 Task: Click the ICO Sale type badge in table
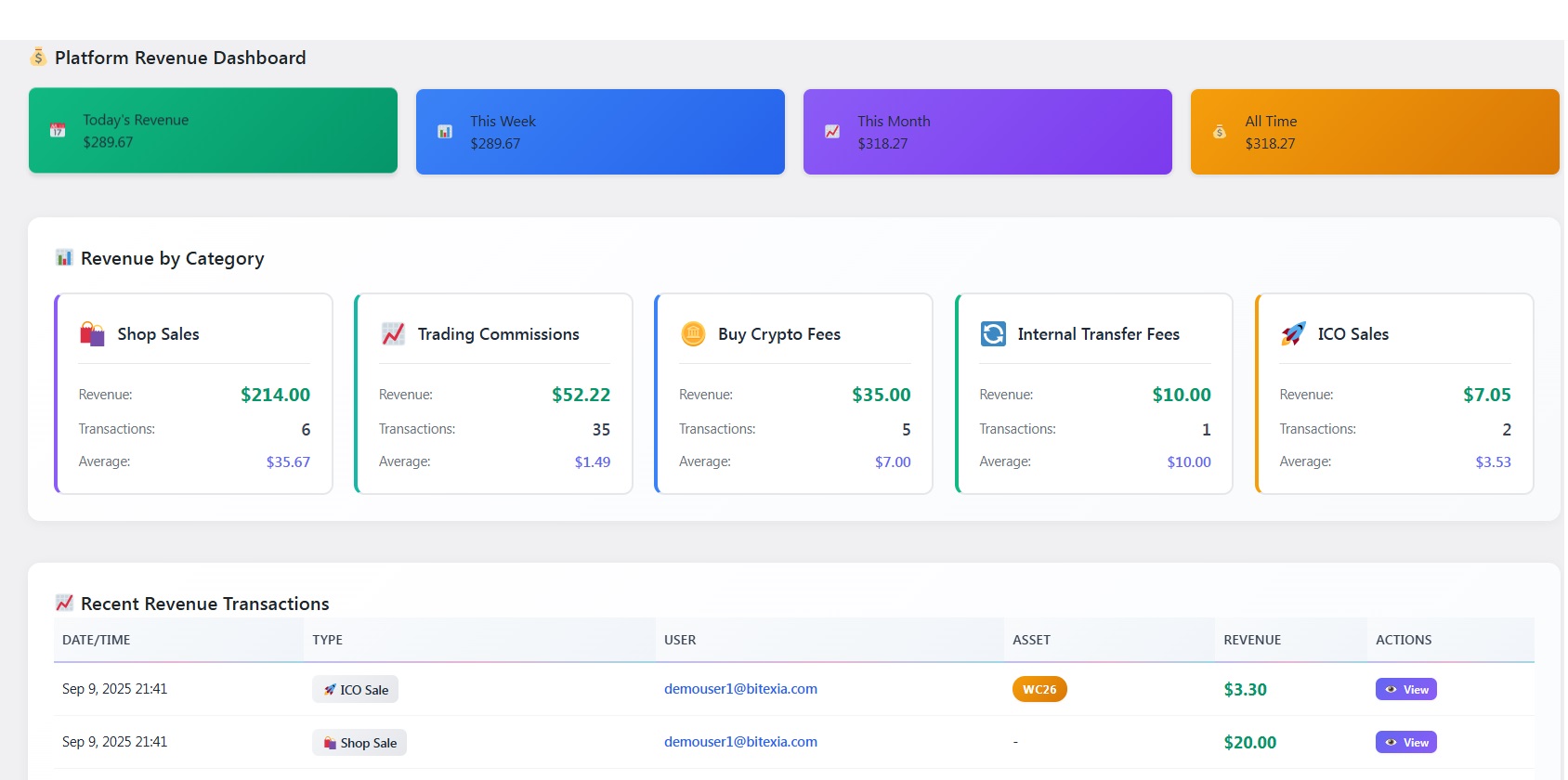click(x=356, y=690)
